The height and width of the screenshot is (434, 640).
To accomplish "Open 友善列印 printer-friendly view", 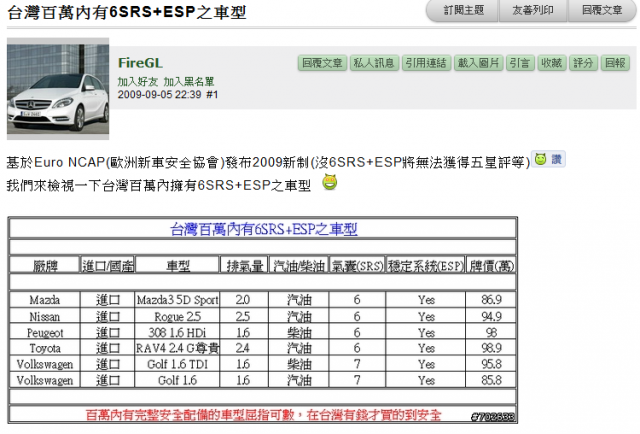I will pyautogui.click(x=533, y=10).
